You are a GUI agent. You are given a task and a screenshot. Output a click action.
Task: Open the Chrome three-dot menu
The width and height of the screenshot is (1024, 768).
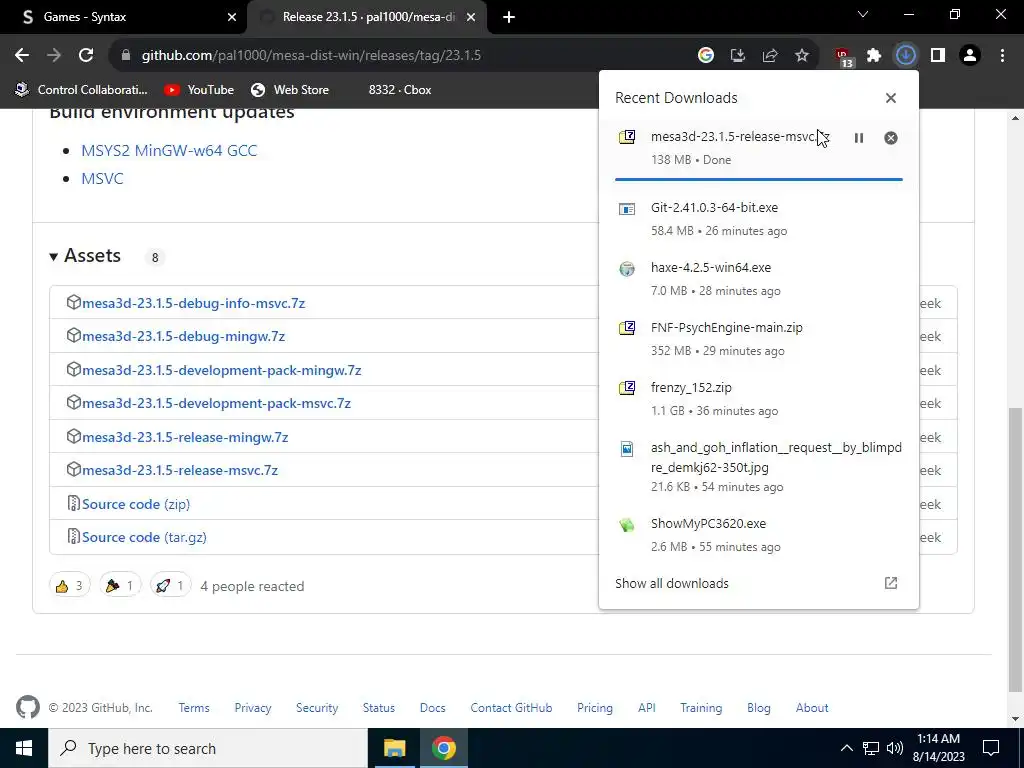point(1002,56)
